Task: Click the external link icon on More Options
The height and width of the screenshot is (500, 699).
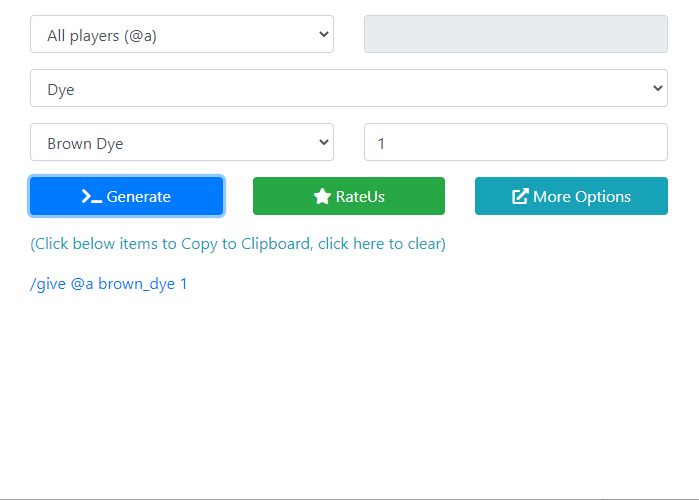Action: [520, 197]
